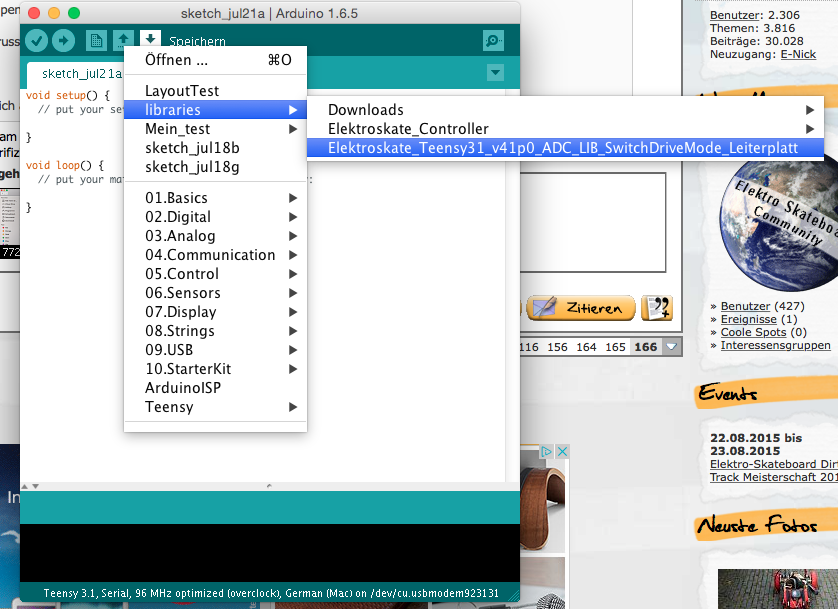Close the ad via X icon
838x609 pixels.
(x=562, y=451)
